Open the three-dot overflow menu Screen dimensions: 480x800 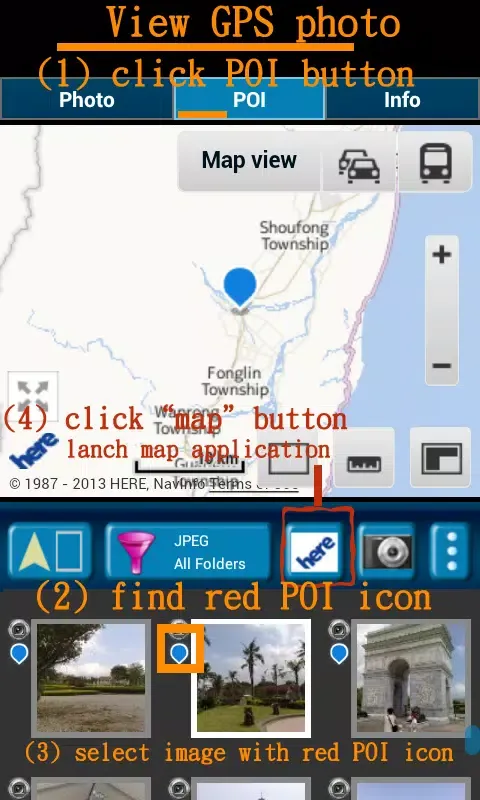tap(451, 552)
